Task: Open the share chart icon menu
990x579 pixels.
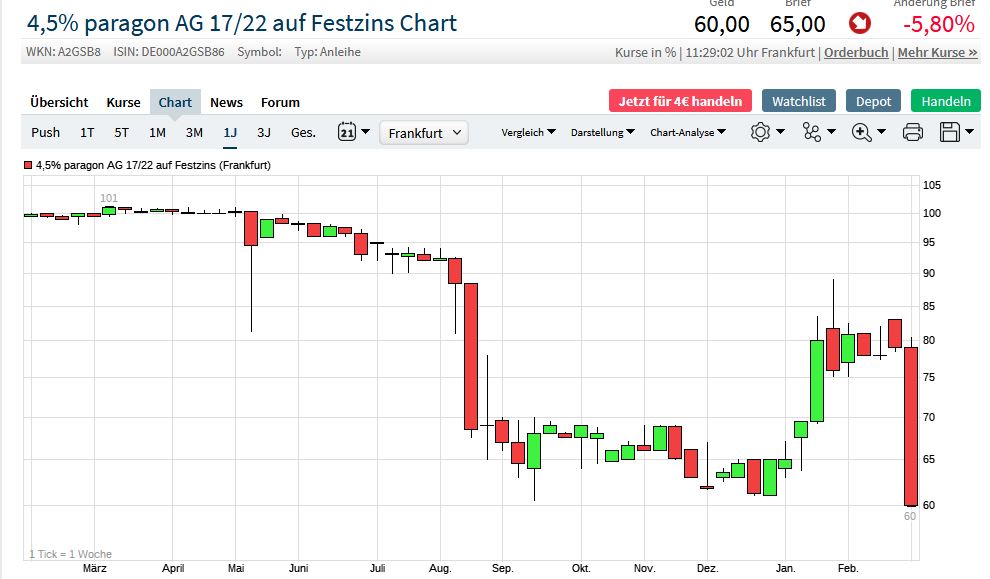Action: [811, 132]
